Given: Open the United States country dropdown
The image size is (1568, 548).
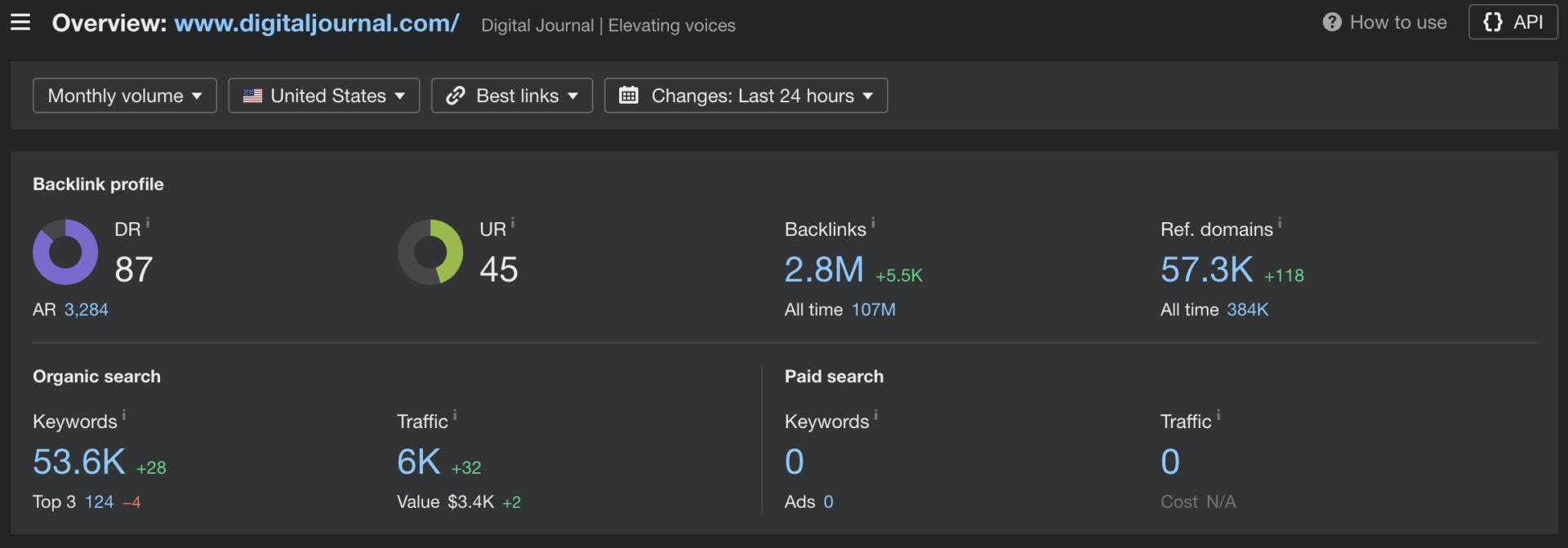Looking at the screenshot, I should (x=323, y=96).
